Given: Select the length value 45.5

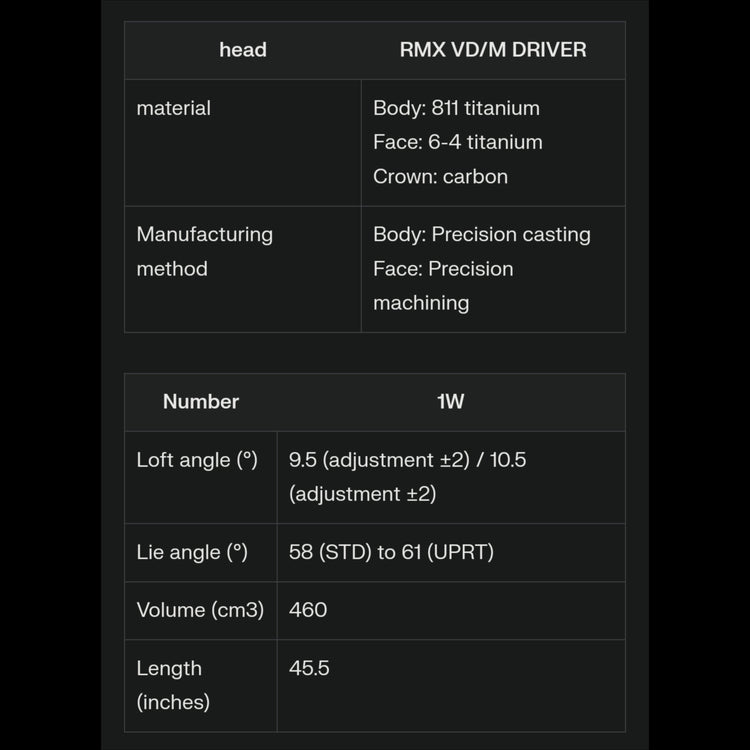Looking at the screenshot, I should 309,668.
